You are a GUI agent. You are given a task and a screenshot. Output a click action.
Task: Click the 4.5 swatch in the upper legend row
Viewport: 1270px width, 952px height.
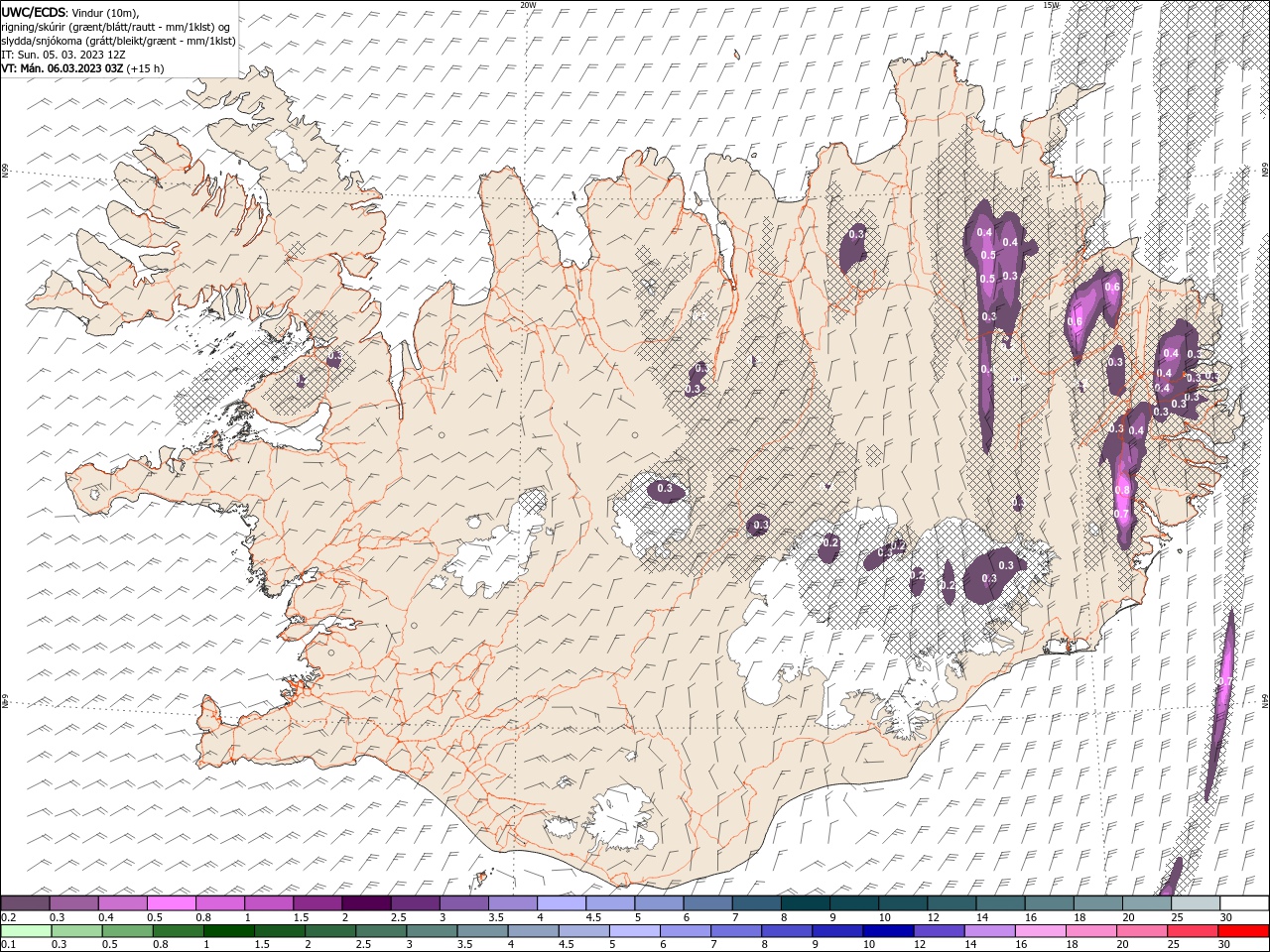(609, 903)
